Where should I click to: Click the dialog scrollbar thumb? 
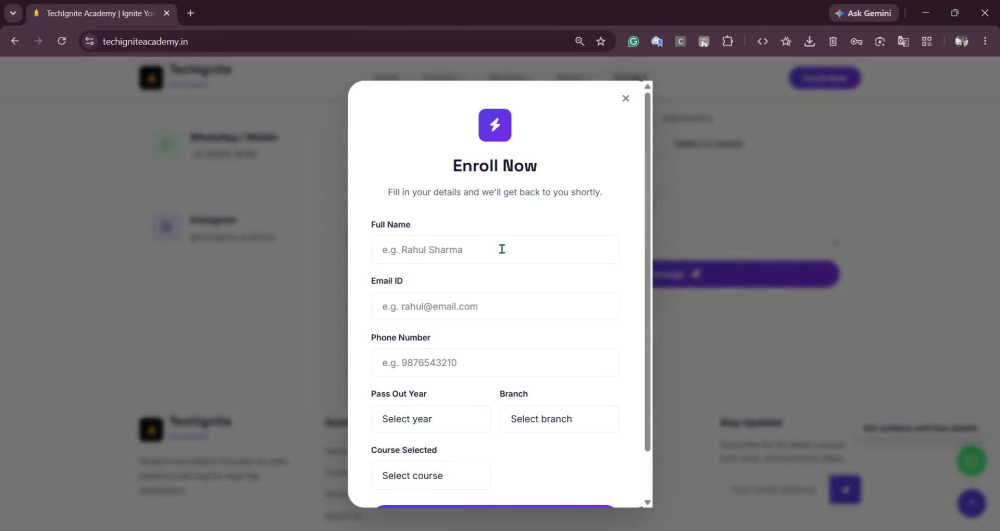pyautogui.click(x=647, y=272)
